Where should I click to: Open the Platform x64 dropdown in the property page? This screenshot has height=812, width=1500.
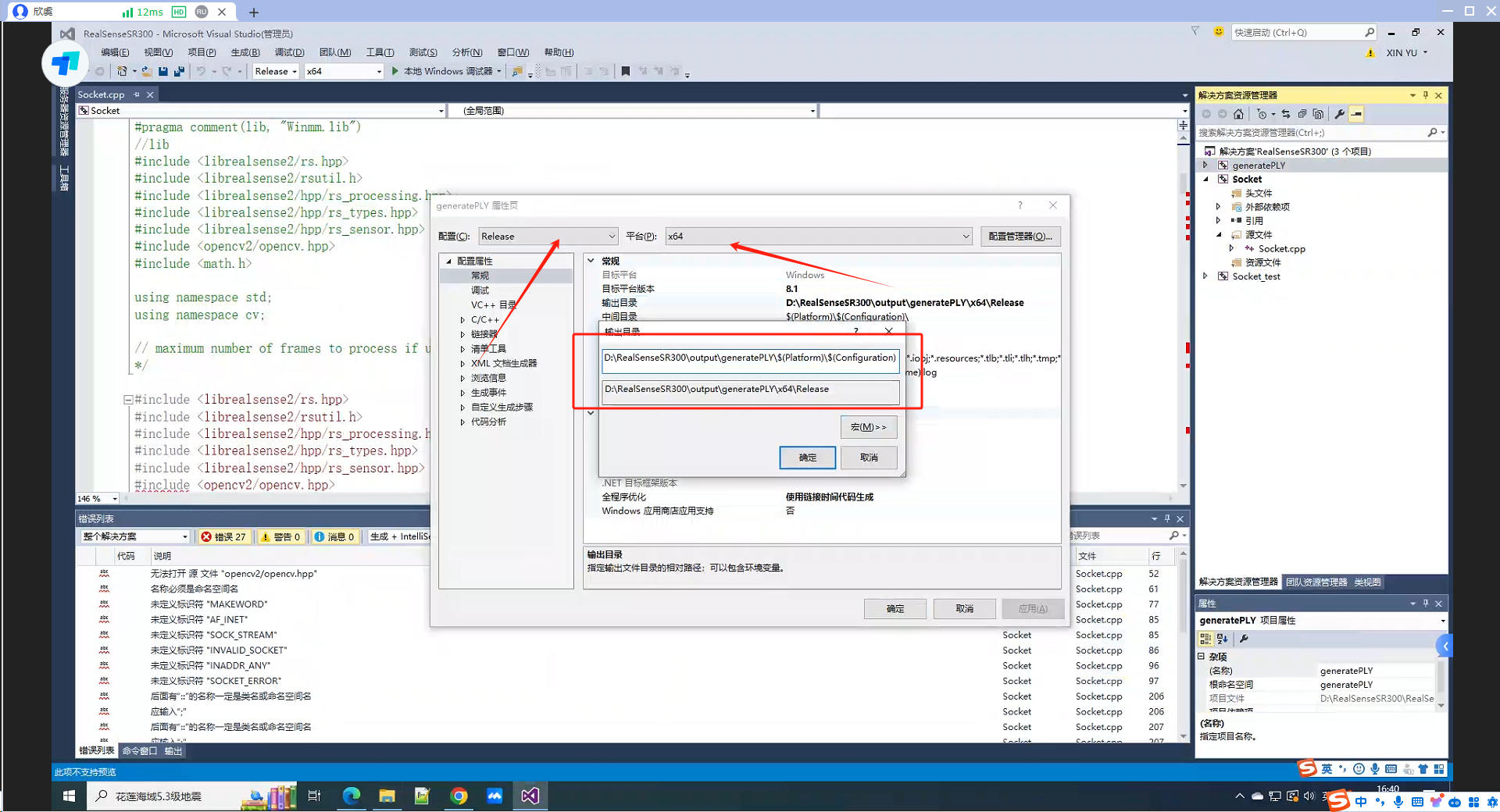point(819,237)
